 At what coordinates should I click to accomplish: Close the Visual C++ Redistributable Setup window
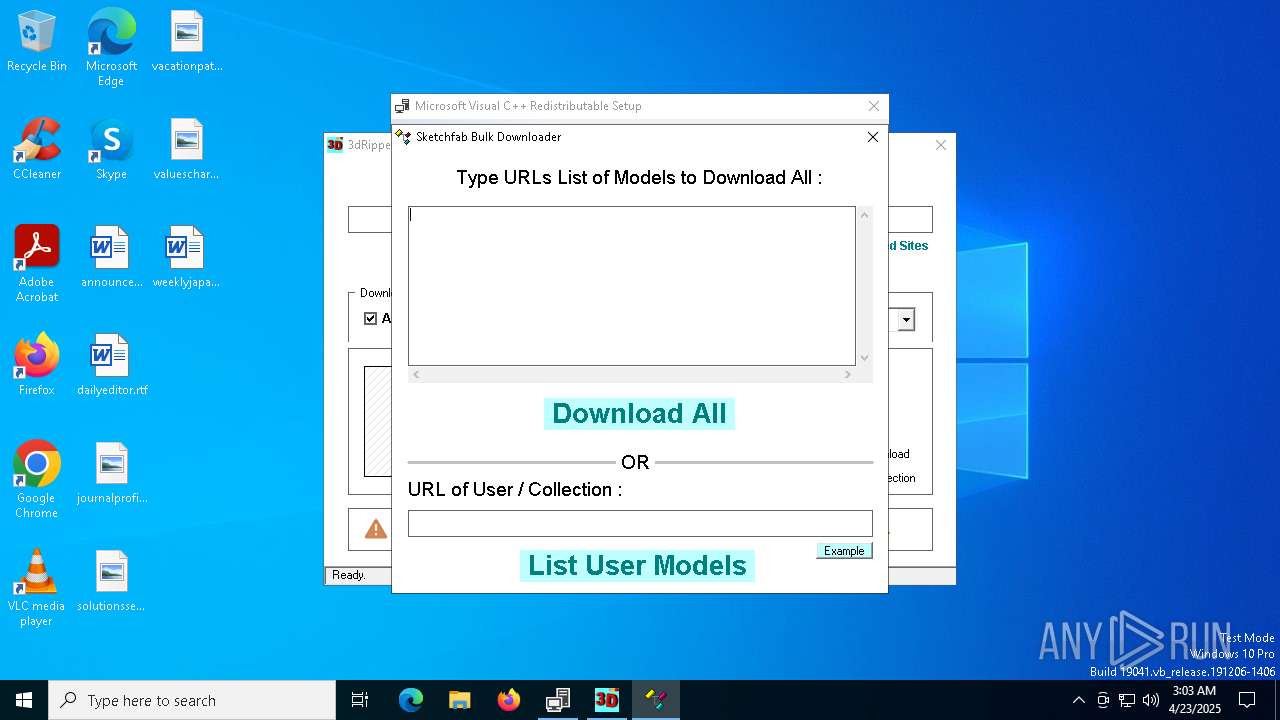tap(874, 106)
